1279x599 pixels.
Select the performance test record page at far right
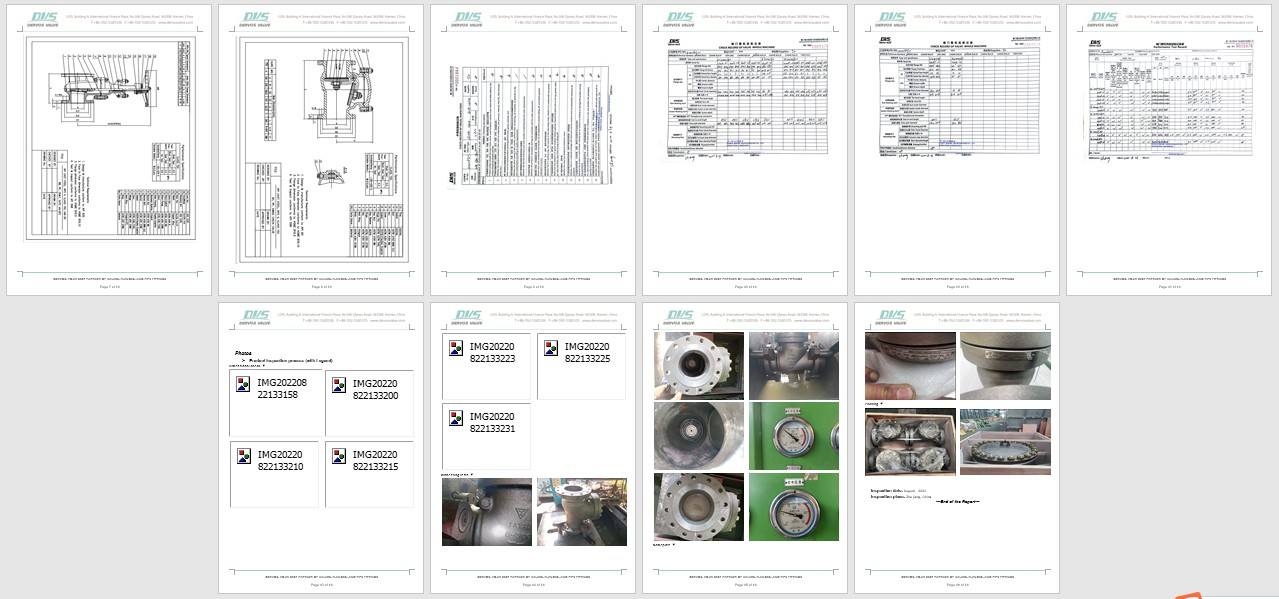(x=1169, y=149)
